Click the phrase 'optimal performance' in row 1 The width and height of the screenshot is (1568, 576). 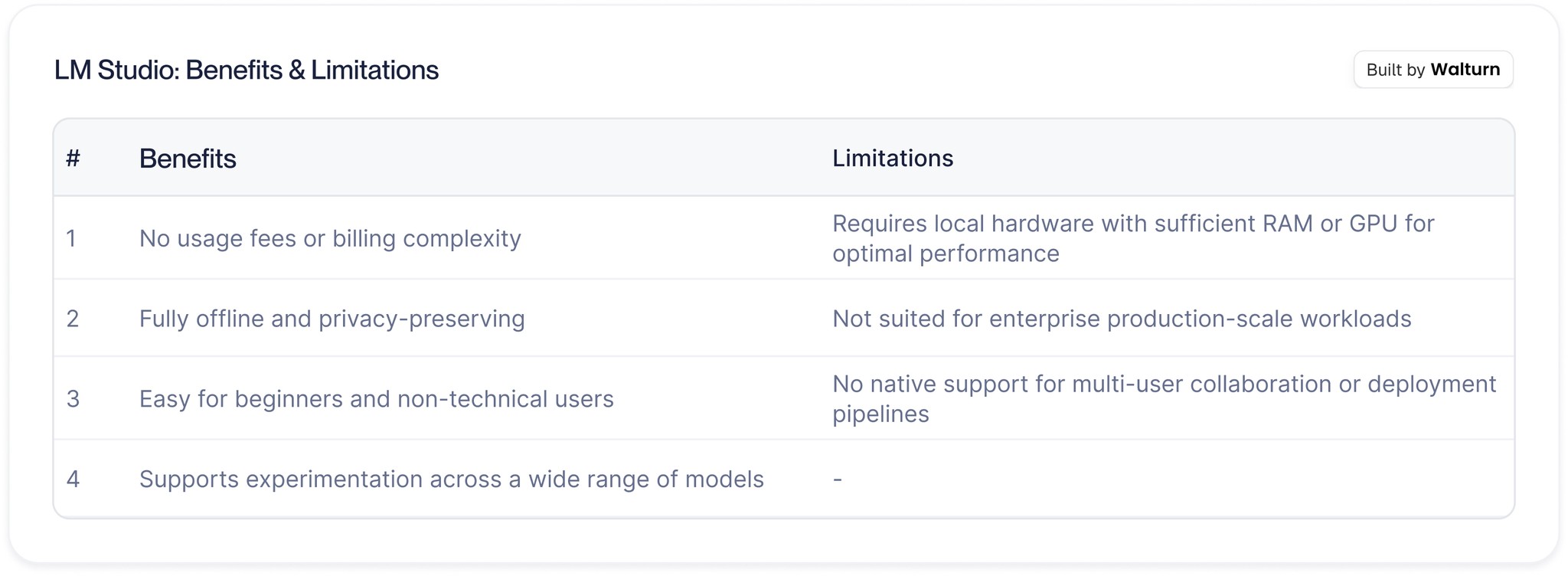[946, 254]
